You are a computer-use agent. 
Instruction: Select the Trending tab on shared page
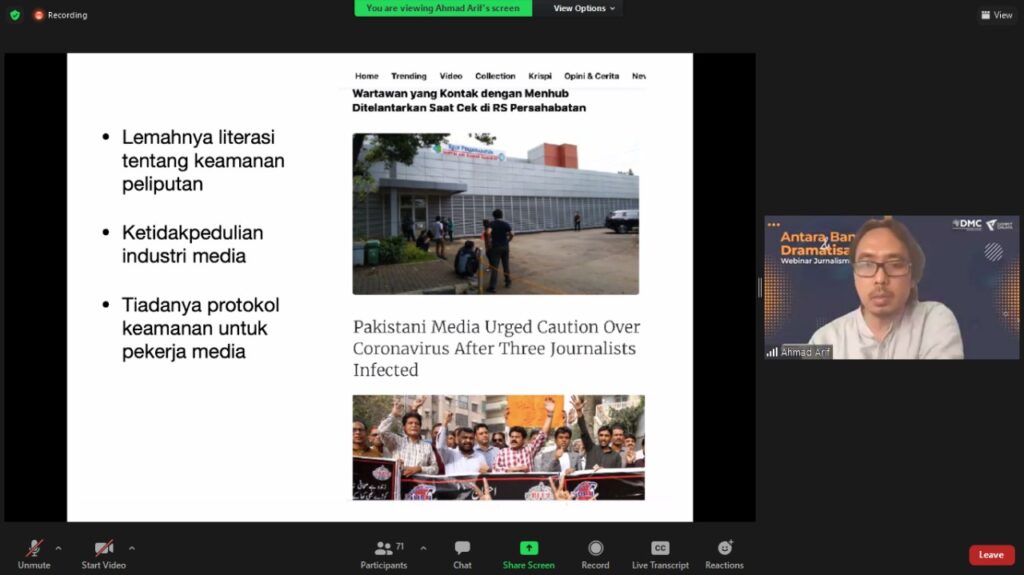coord(408,76)
